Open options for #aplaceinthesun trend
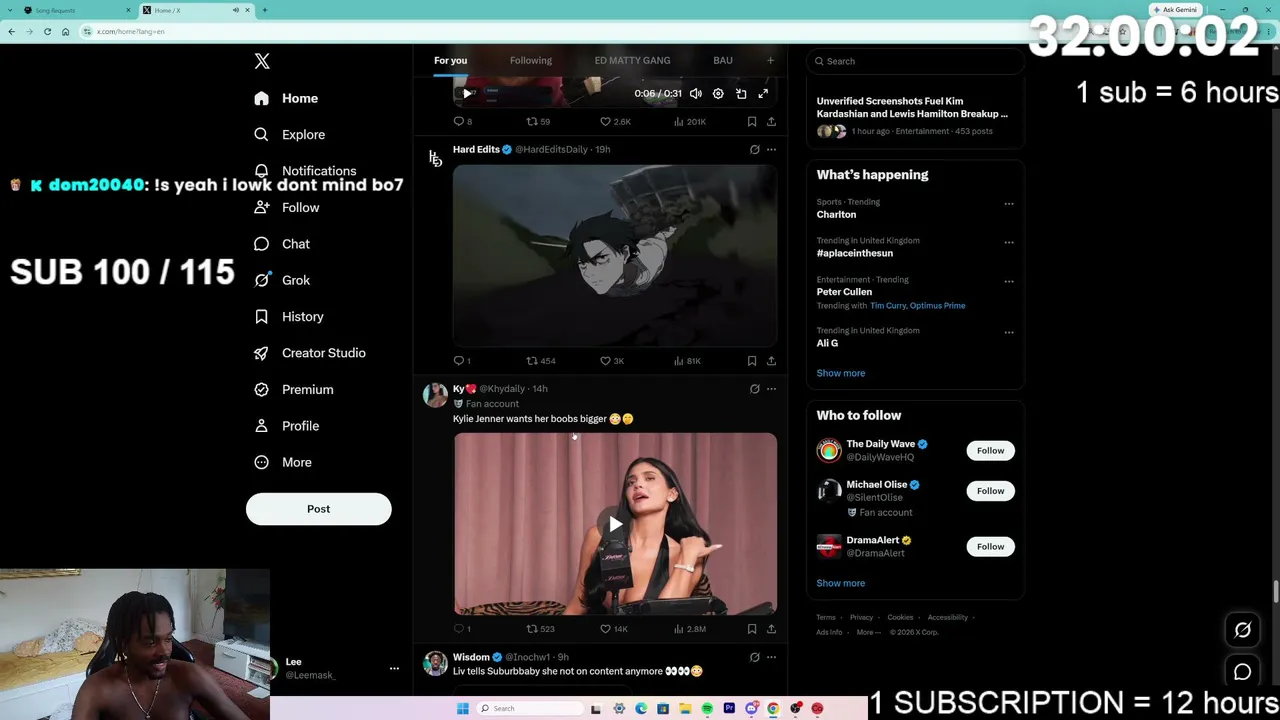1280x720 pixels. [x=1008, y=242]
